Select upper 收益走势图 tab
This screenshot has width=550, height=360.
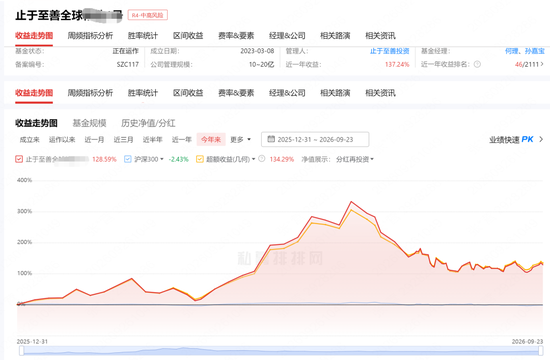[x=34, y=35]
